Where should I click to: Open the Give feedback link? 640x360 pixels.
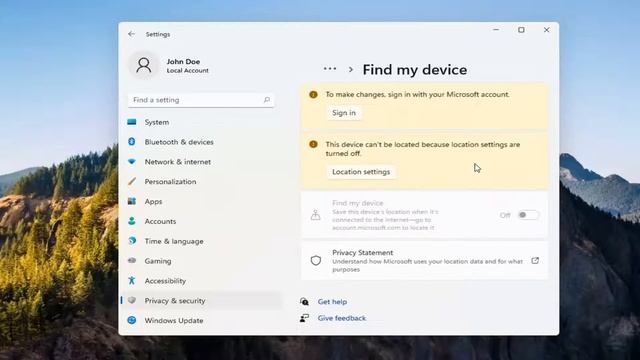tap(342, 318)
